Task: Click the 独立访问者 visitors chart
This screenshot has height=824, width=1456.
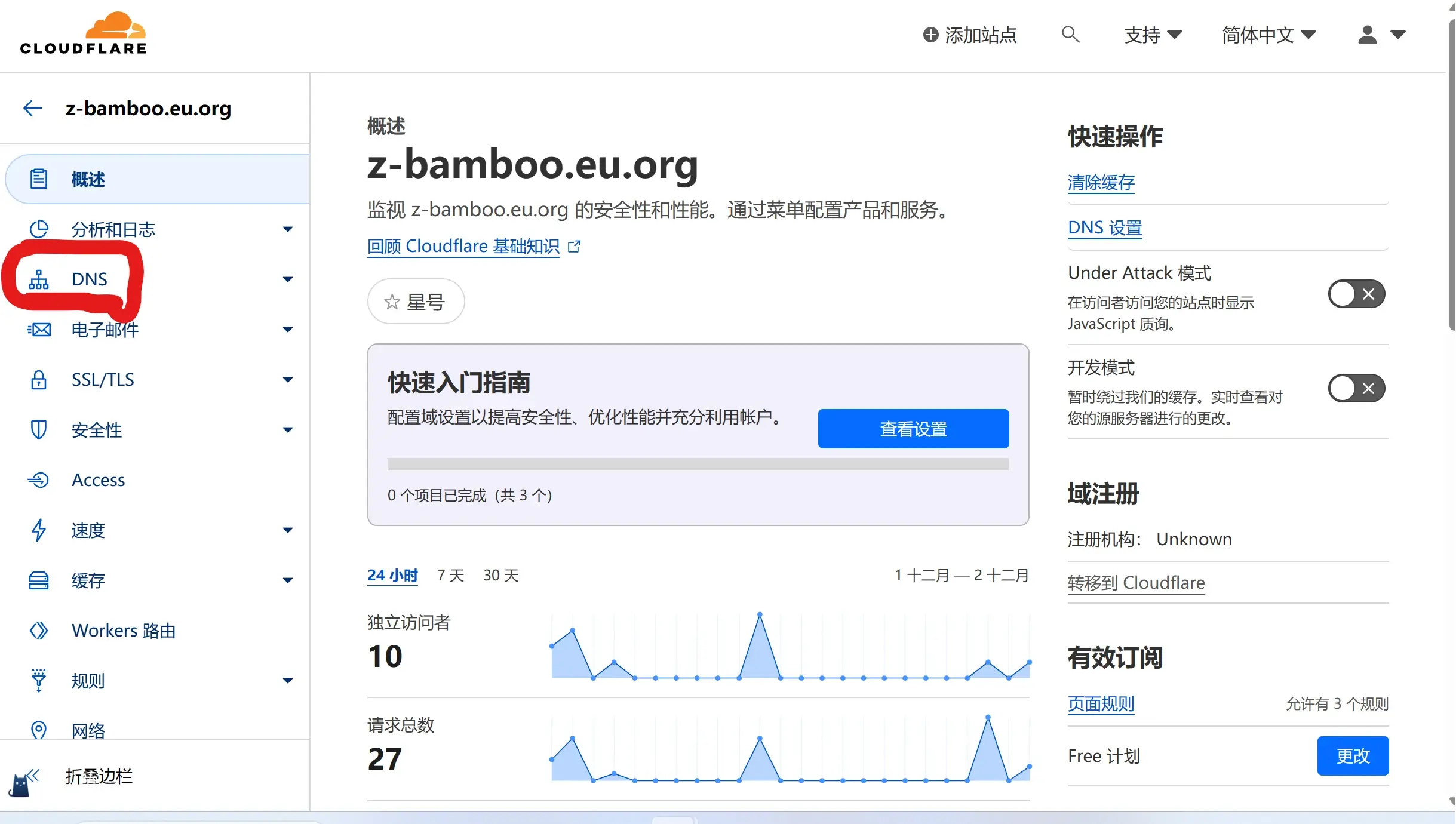Action: click(x=791, y=646)
